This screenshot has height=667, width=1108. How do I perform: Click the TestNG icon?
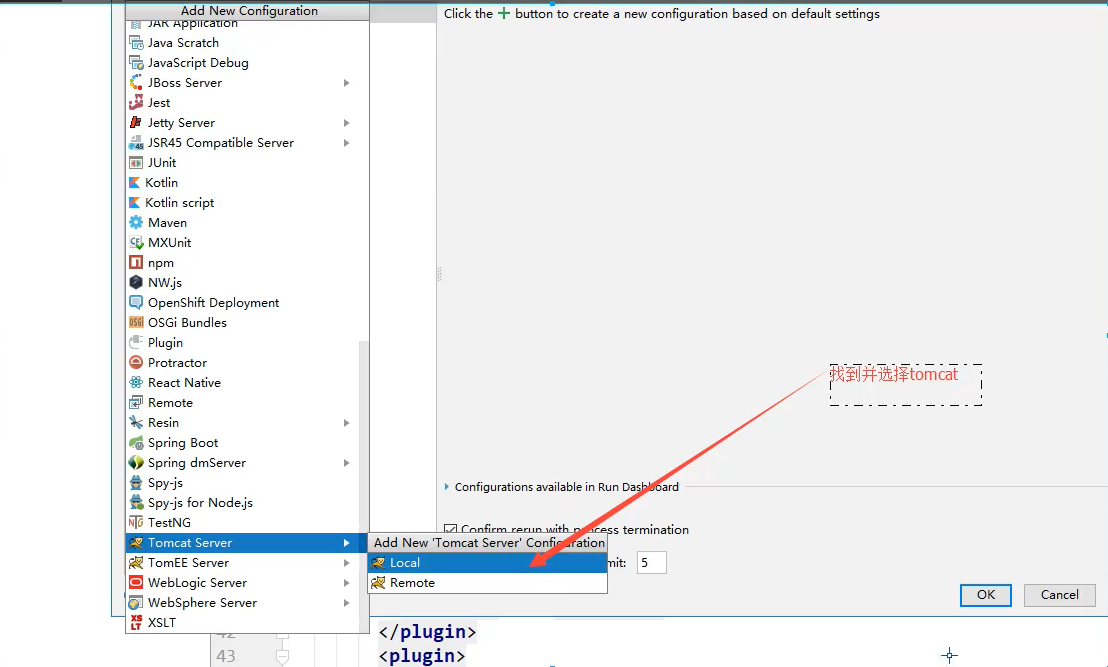136,523
